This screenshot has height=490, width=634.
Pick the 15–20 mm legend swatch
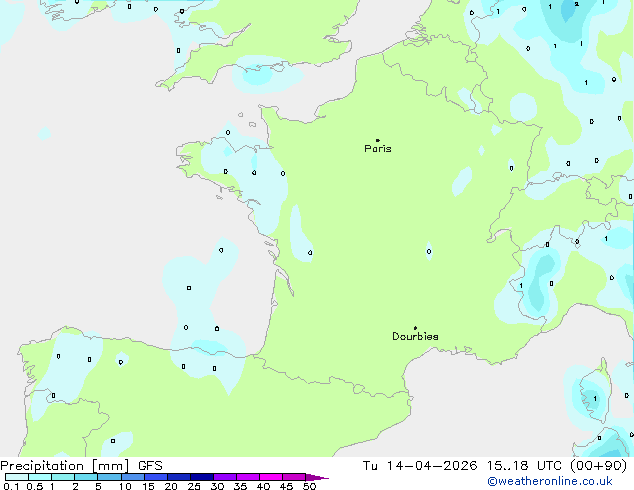pos(156,477)
